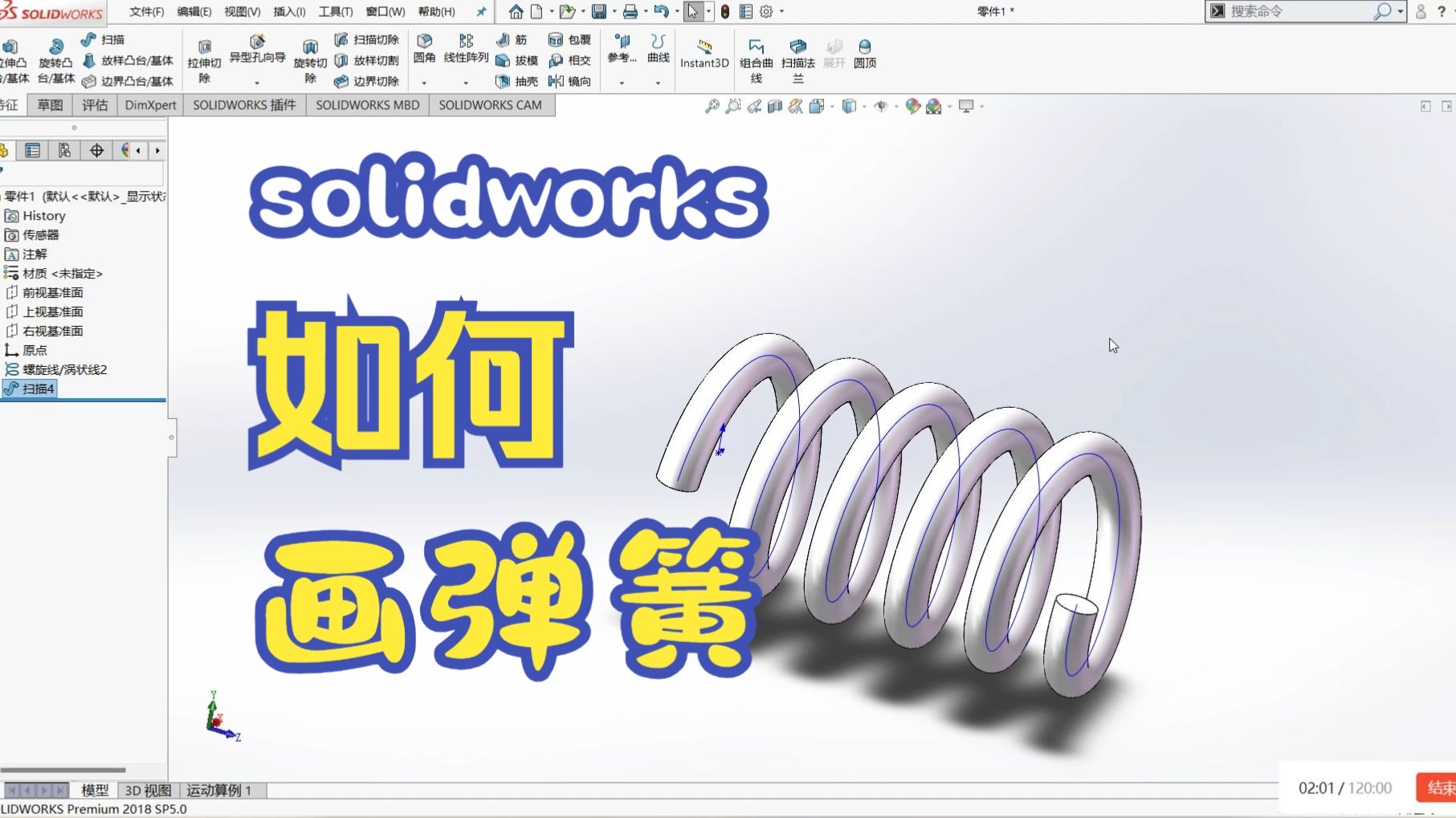Select 前视基准面 plane in feature tree
1456x818 pixels.
pyautogui.click(x=45, y=292)
